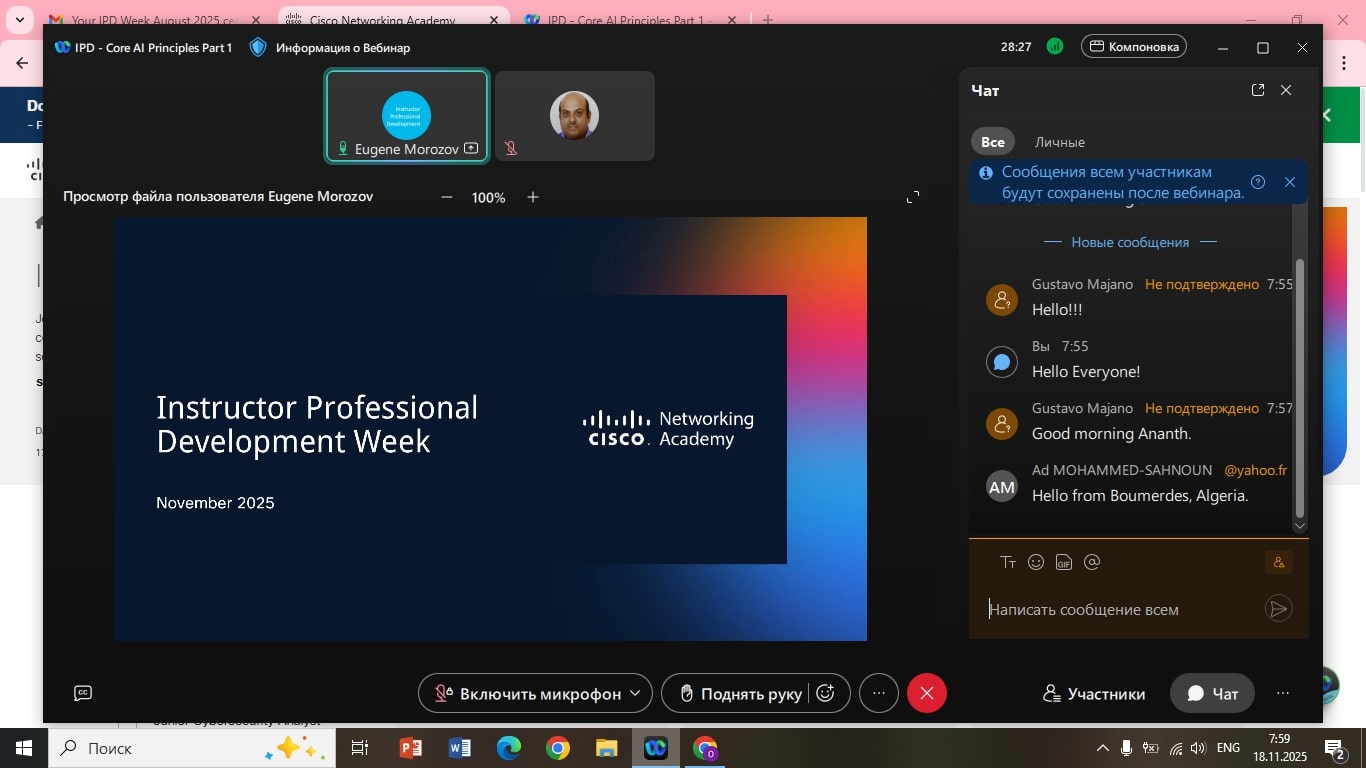Viewport: 1366px width, 768px height.
Task: Click the GIF icon in chat toolbar
Action: pos(1064,562)
